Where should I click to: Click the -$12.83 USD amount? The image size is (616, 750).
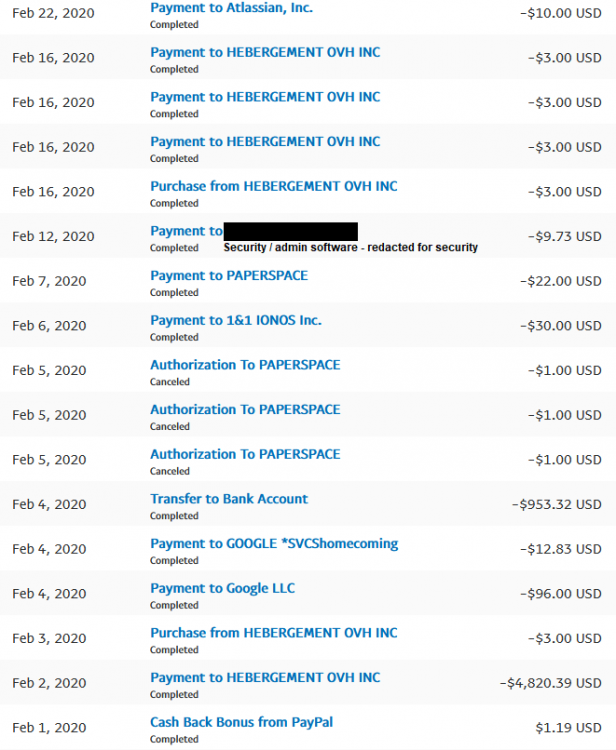pyautogui.click(x=561, y=549)
